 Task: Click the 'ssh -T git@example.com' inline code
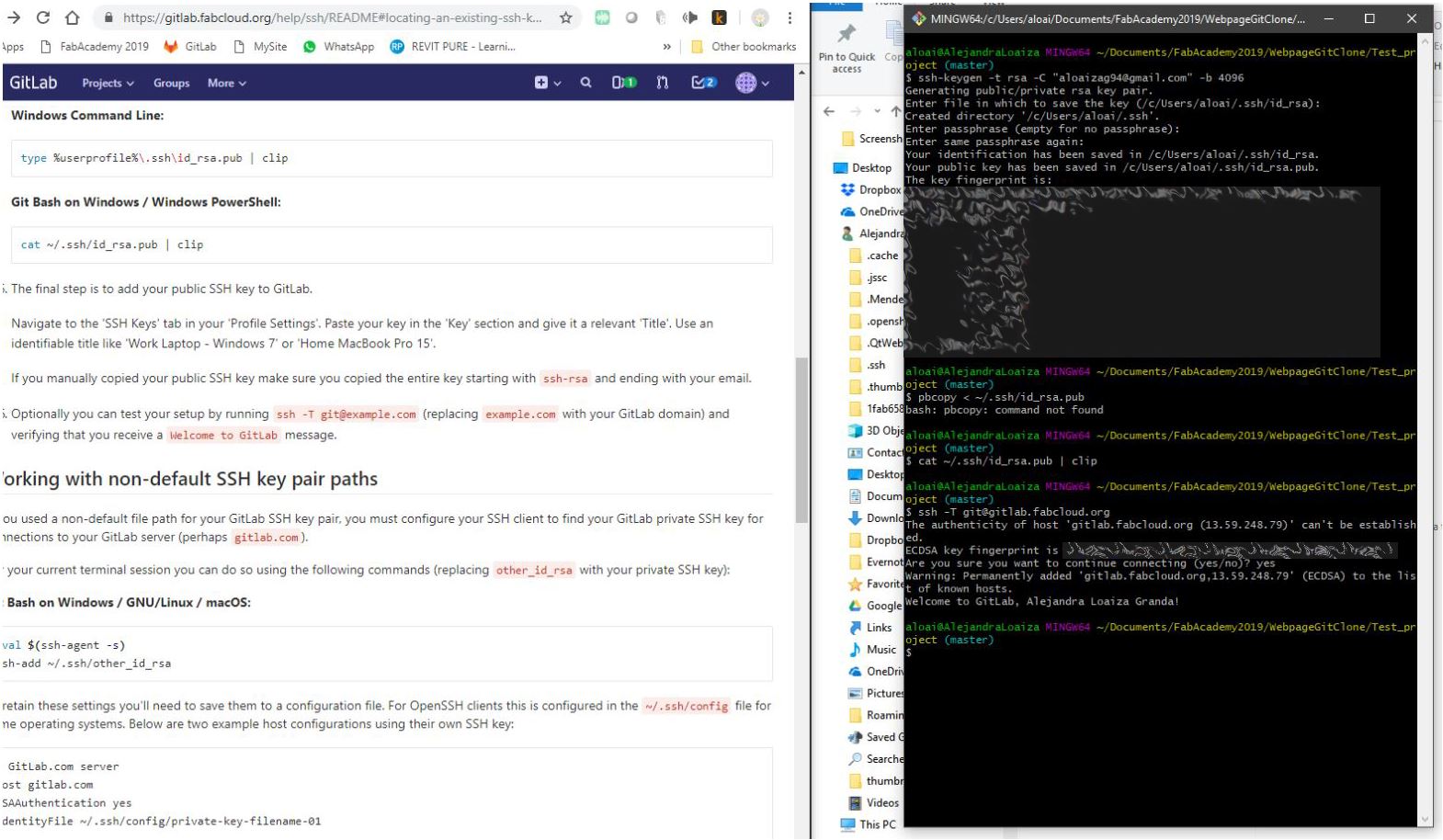[347, 414]
